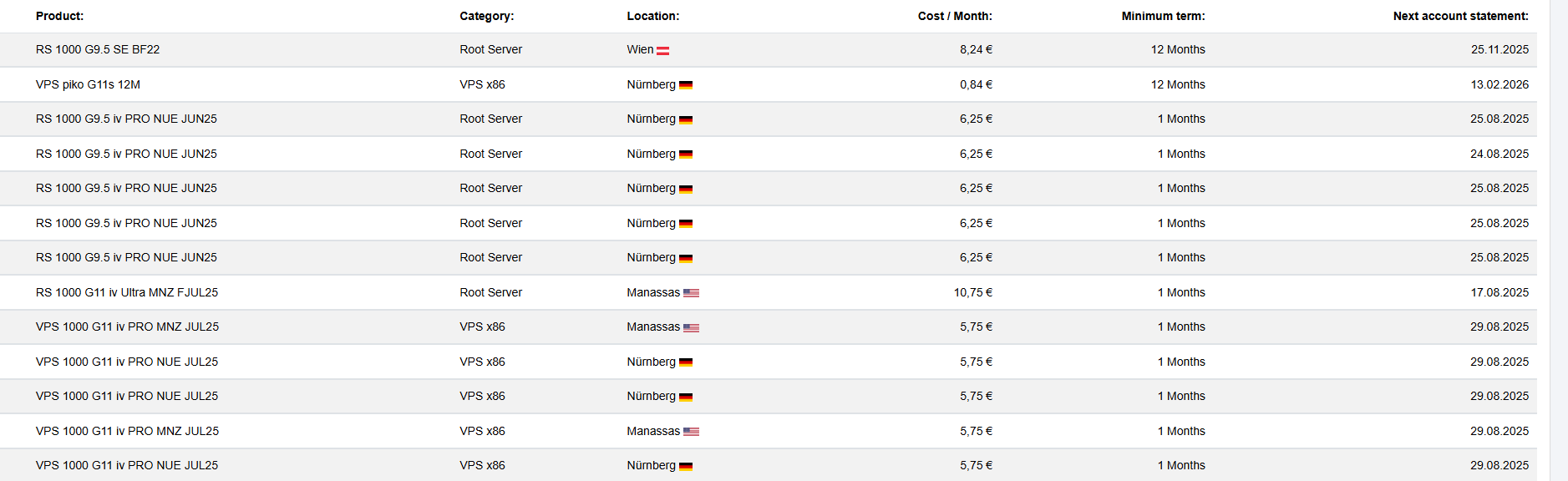Open product RS 1000 G9.5 SE BF22
This screenshot has height=481, width=1568.
(98, 49)
